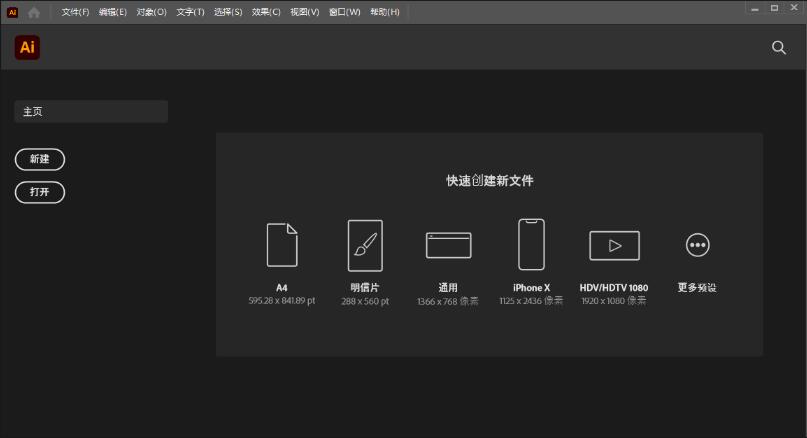Open the 编辑(E) menu
Viewport: 807px width, 438px height.
click(x=113, y=12)
